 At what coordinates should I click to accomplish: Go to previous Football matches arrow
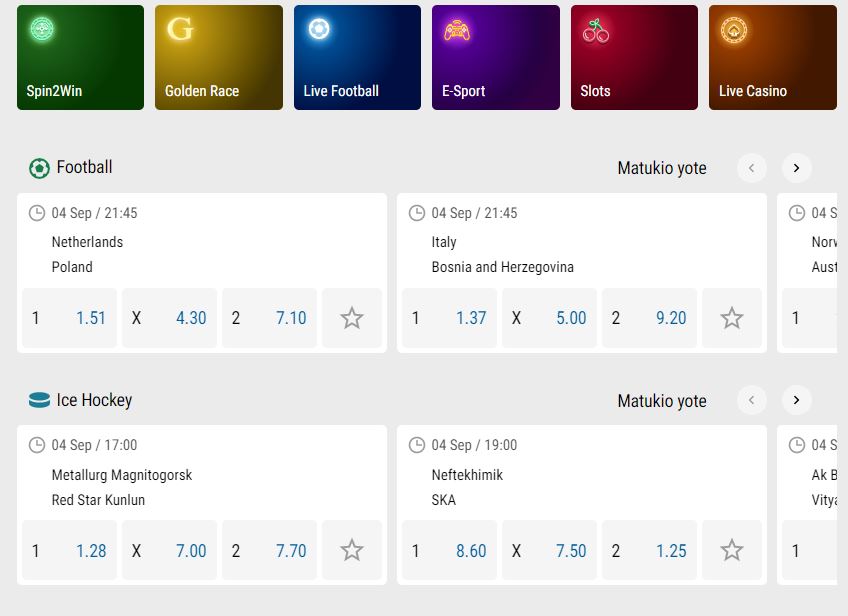(x=752, y=168)
